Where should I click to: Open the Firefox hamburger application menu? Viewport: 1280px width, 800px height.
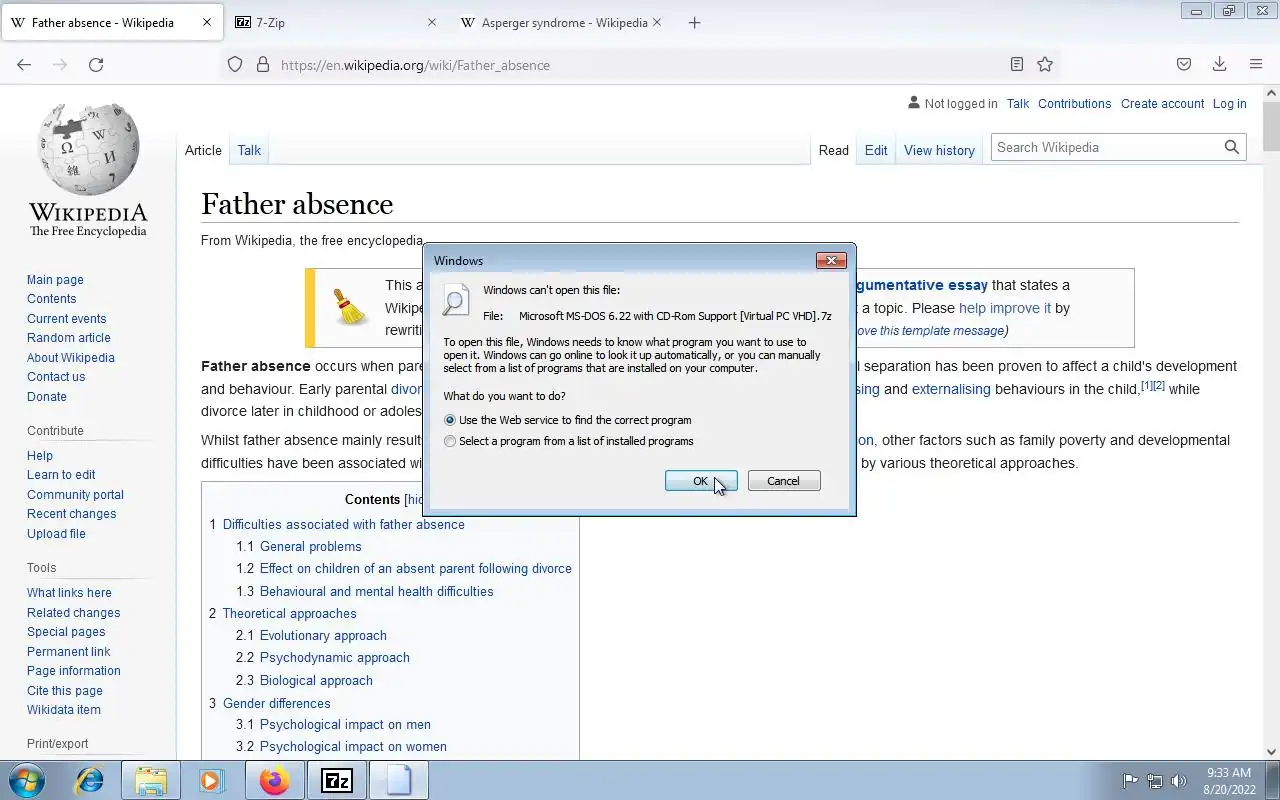click(x=1256, y=65)
